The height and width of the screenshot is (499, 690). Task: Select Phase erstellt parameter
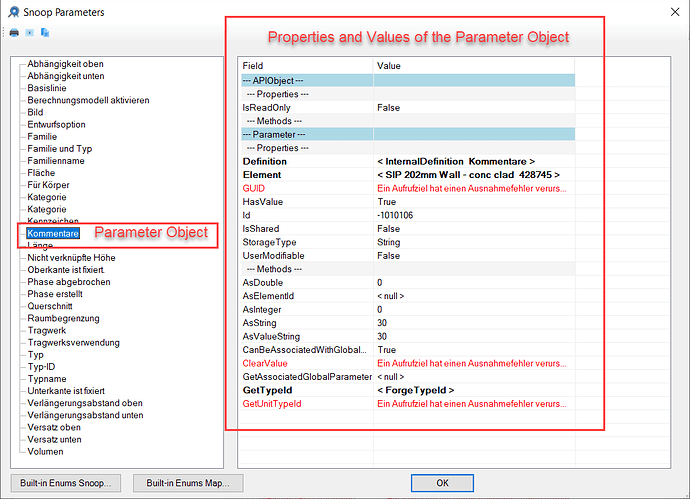coord(55,294)
